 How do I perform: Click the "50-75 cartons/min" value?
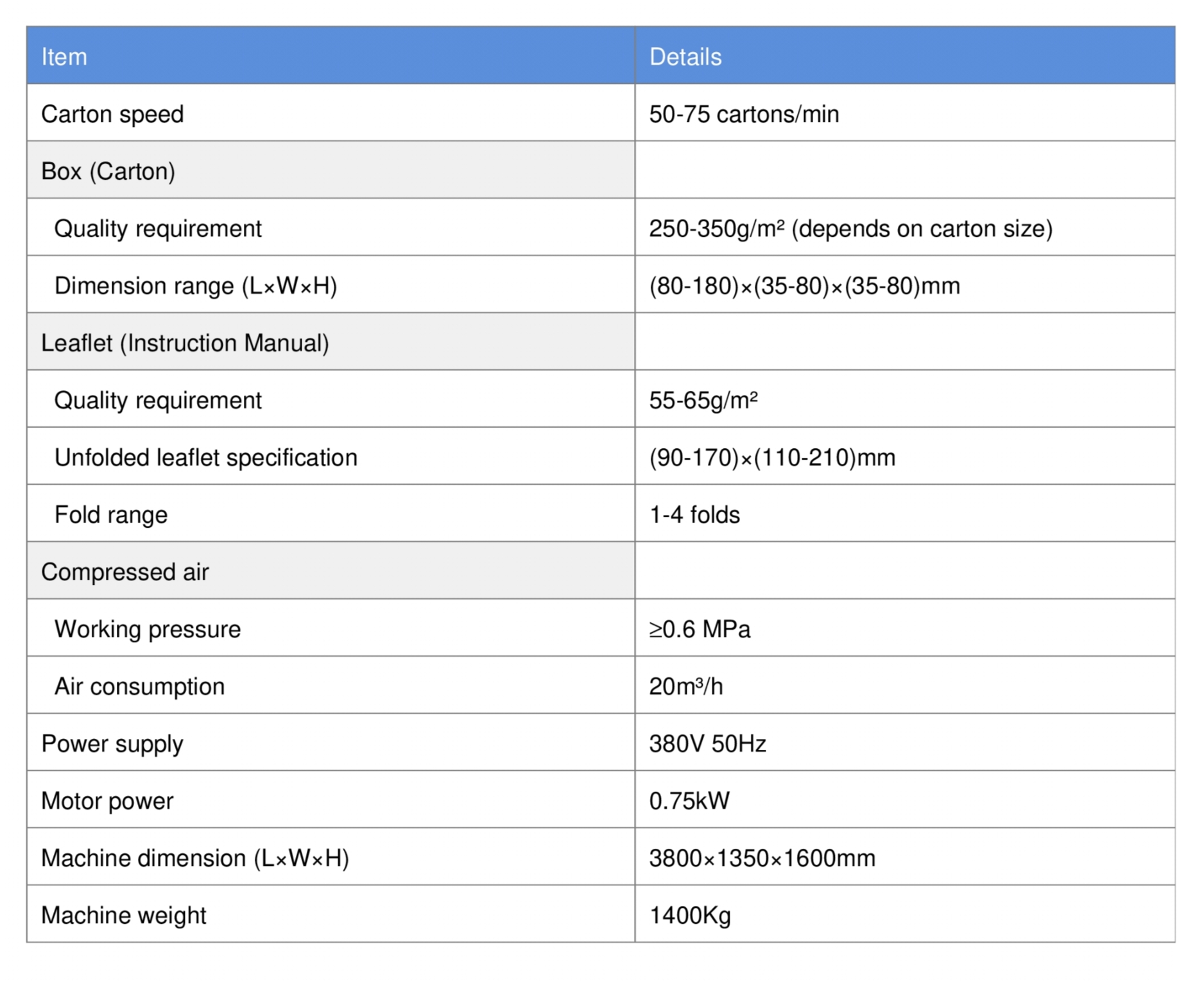pos(744,114)
